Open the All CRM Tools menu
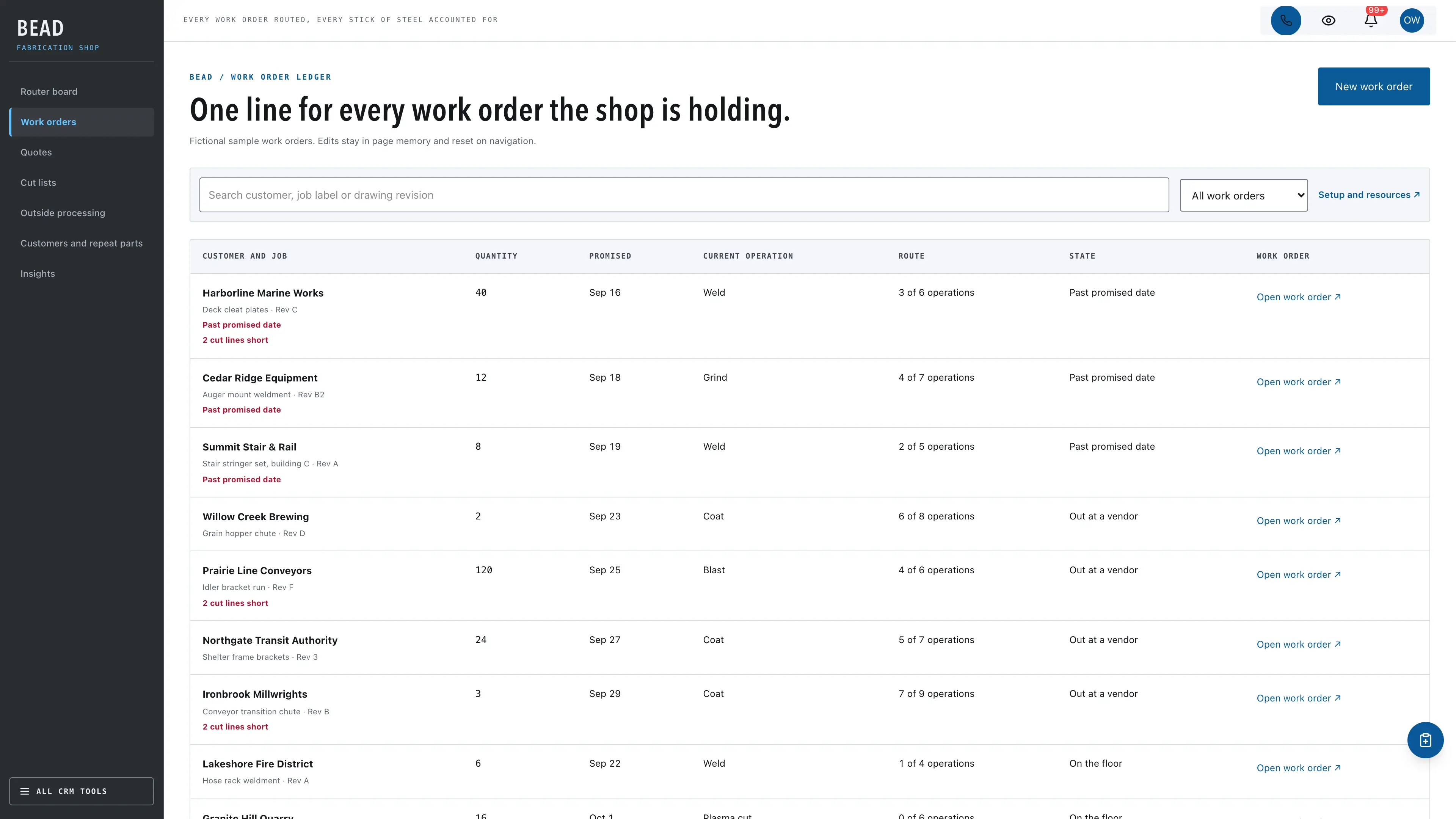 (x=82, y=791)
